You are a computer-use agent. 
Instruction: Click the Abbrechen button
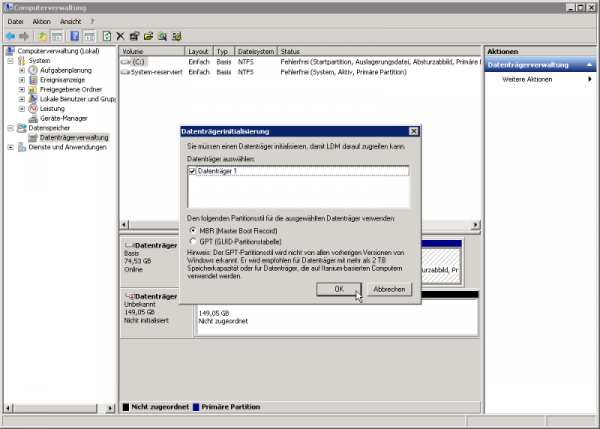[387, 288]
